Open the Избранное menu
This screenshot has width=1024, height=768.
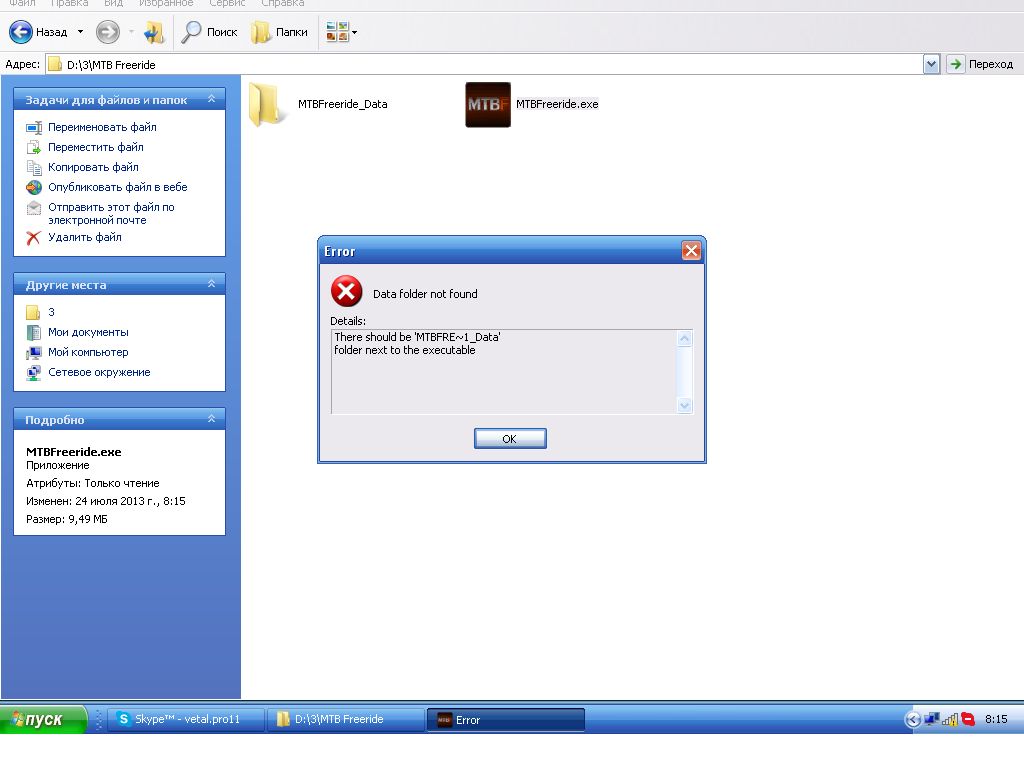pyautogui.click(x=166, y=3)
